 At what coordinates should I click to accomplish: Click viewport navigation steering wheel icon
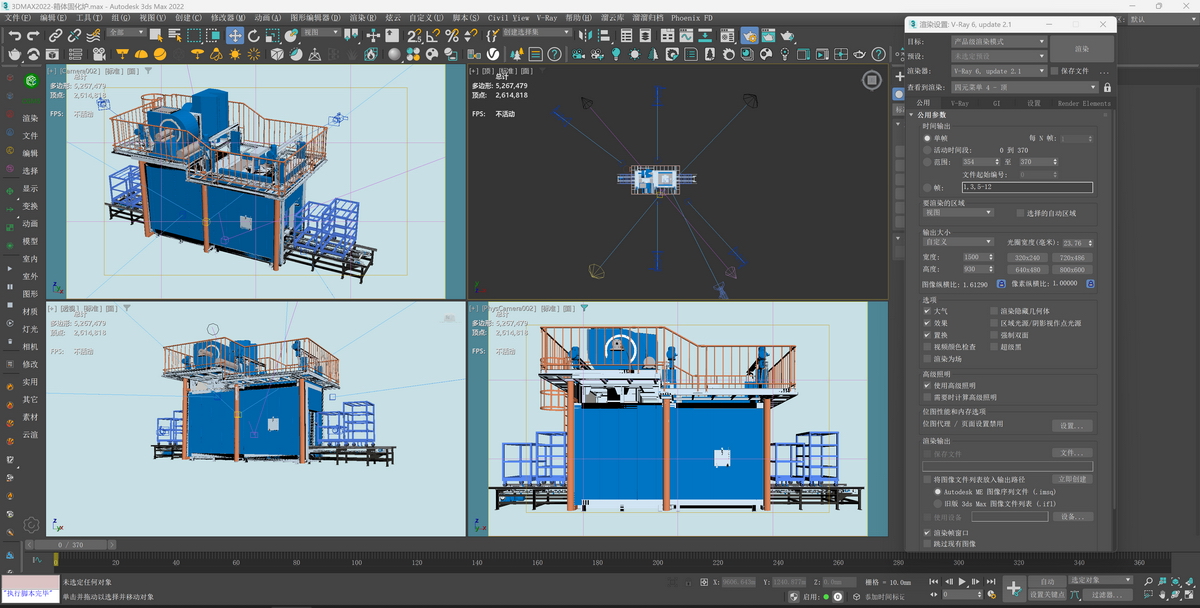[x=873, y=80]
